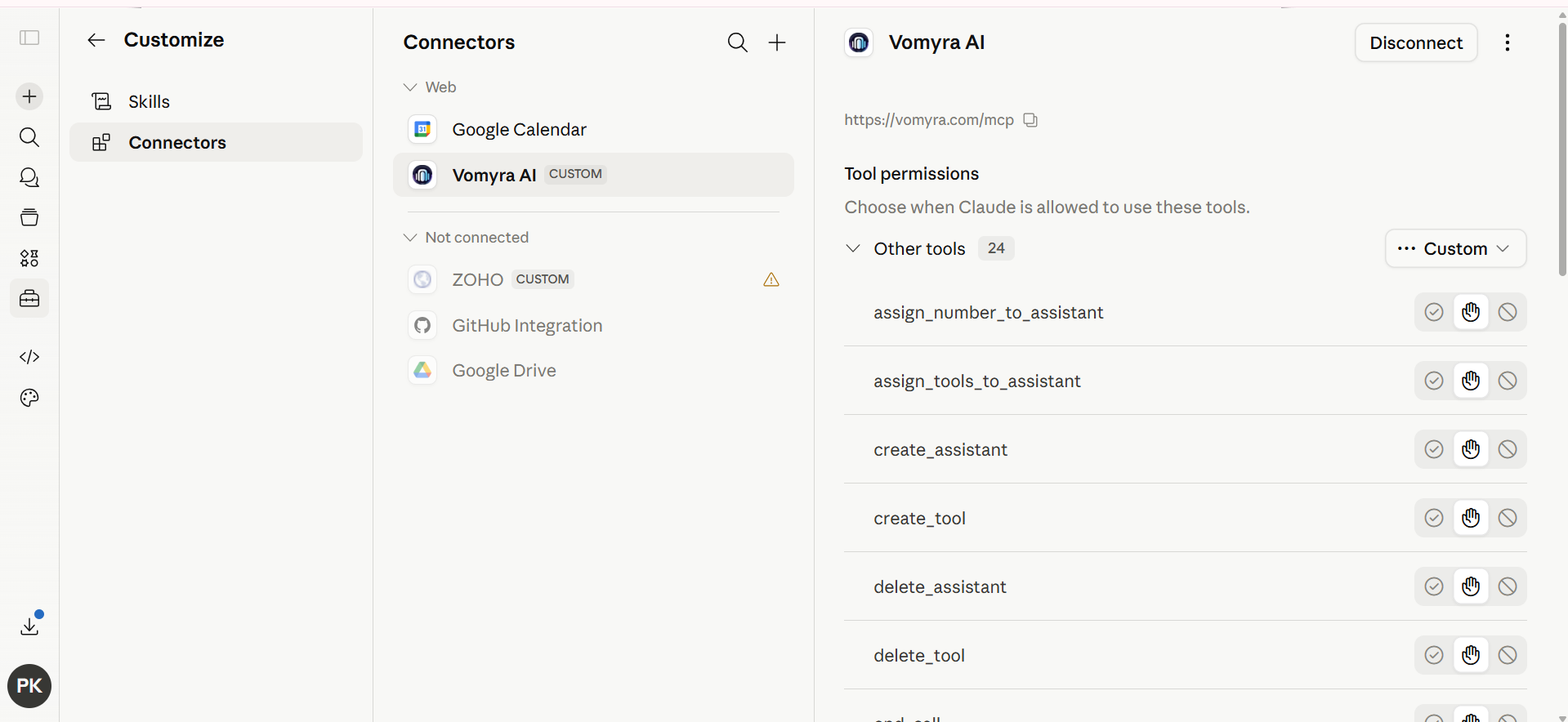Open the palette icon in sidebar
Viewport: 1568px width, 722px height.
(29, 398)
